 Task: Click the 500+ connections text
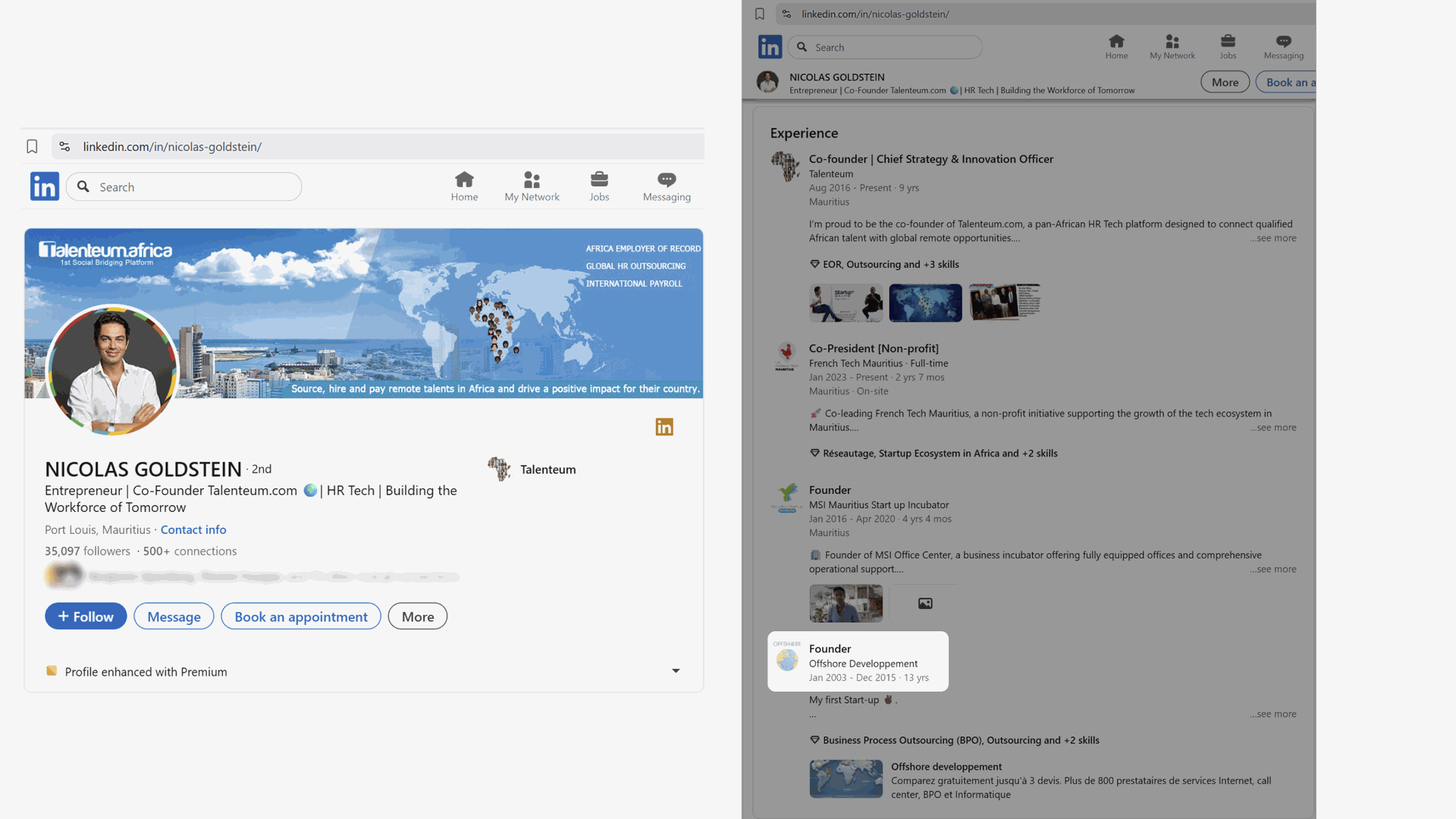190,551
